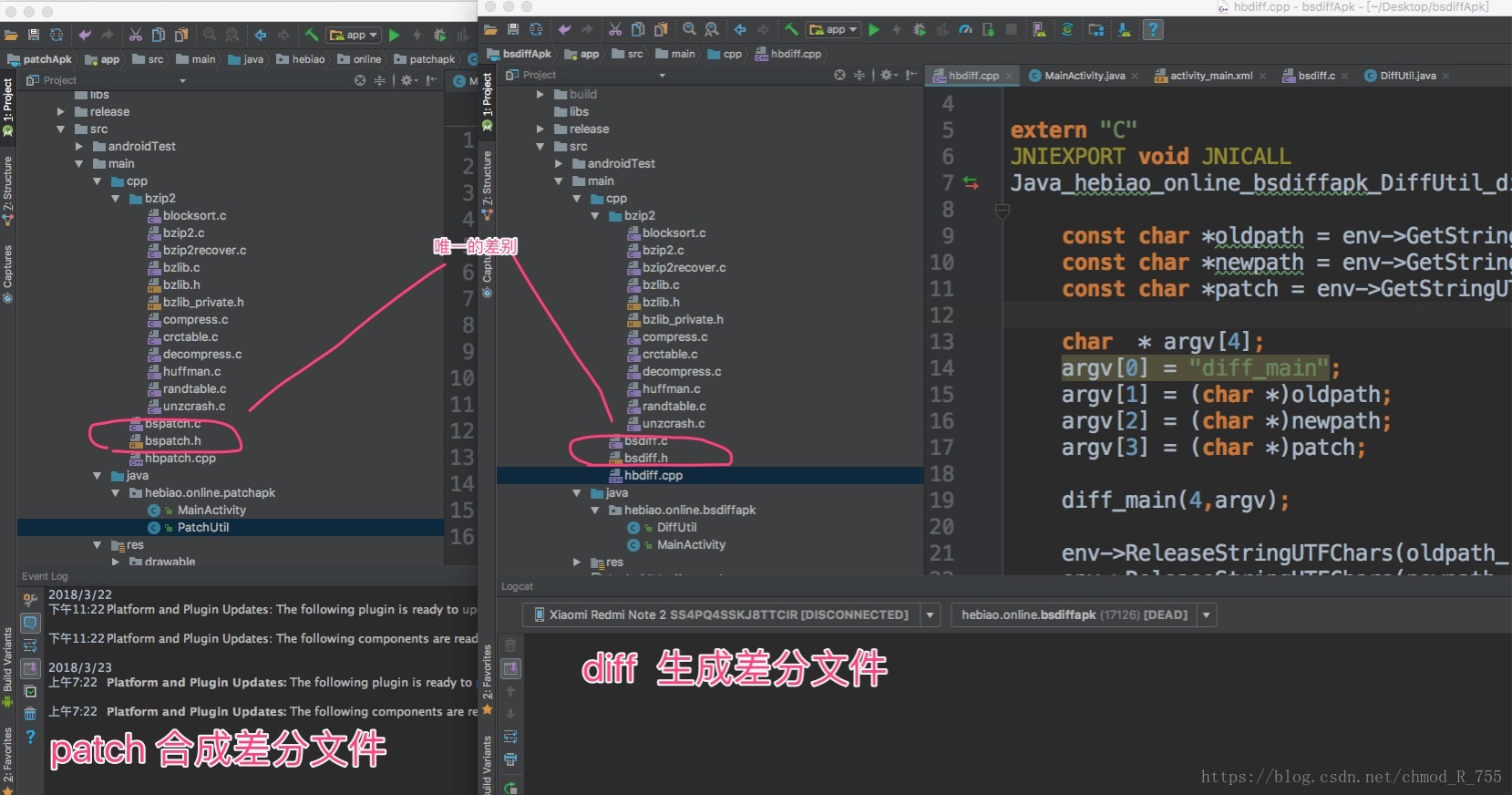This screenshot has height=795, width=1512.
Task: Click Scroll from Source icon in bsdiffApk Project panel
Action: 839,75
